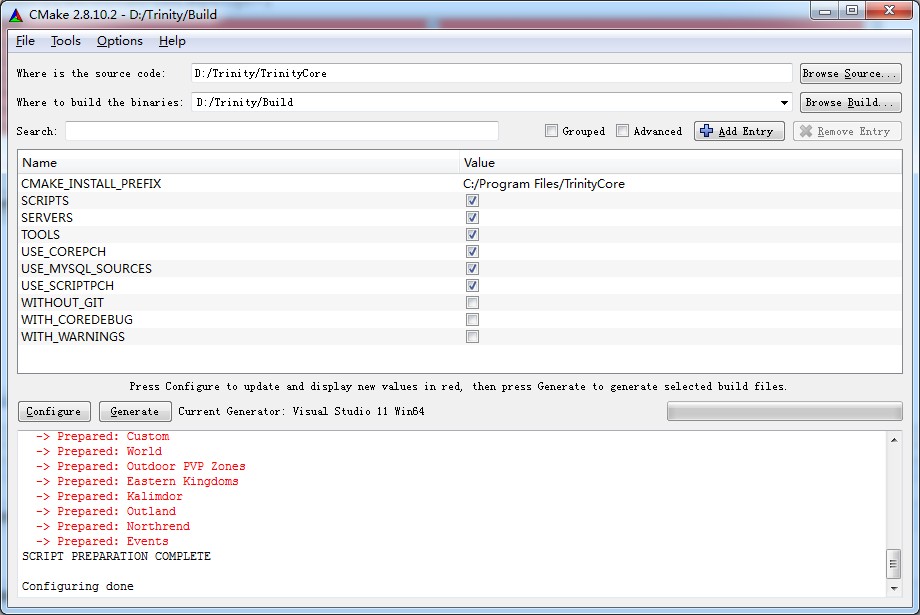Click the Generate button
Screen dimensions: 920x615
(135, 411)
